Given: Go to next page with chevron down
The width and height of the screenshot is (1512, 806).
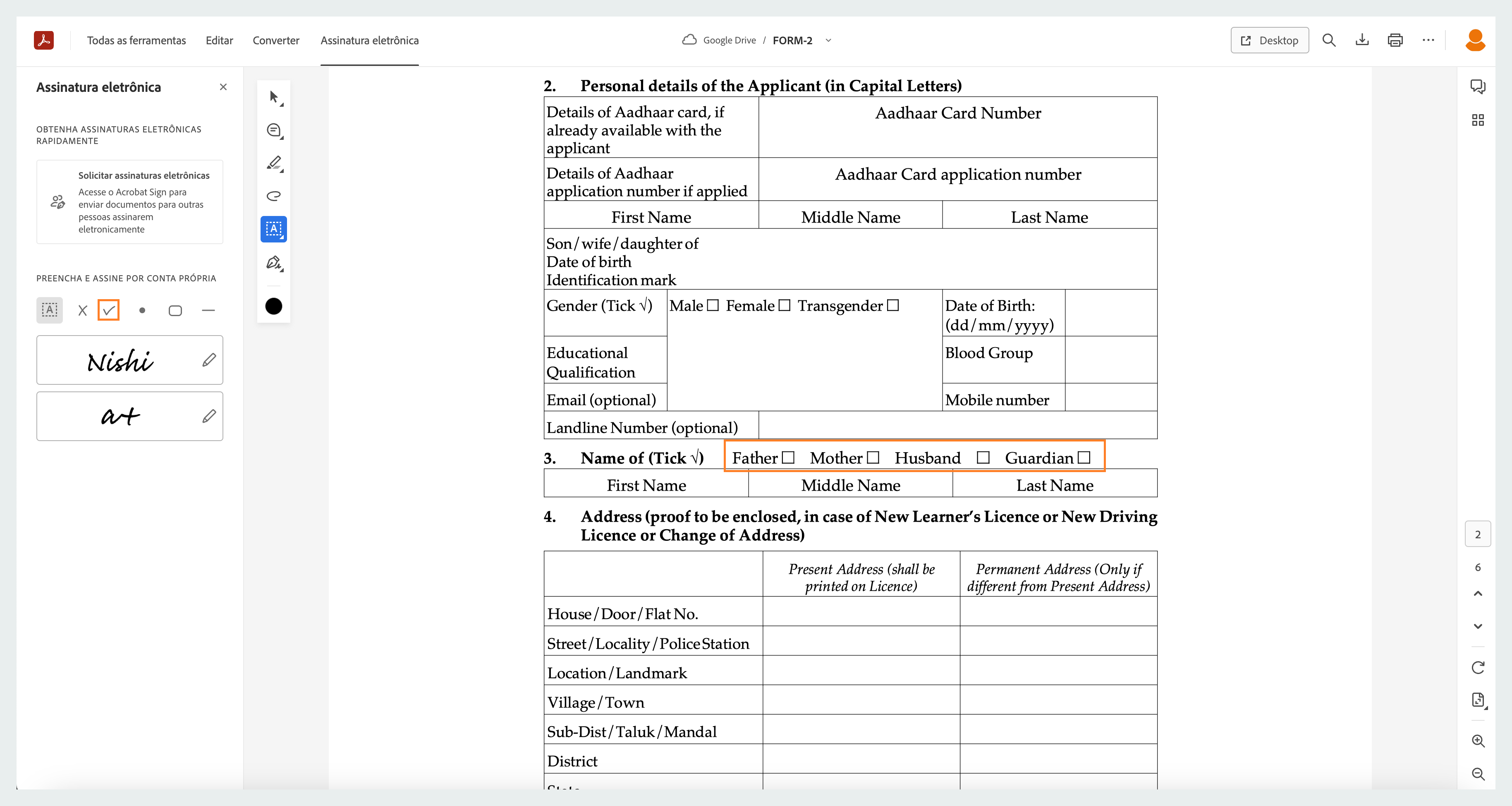Looking at the screenshot, I should [x=1479, y=626].
